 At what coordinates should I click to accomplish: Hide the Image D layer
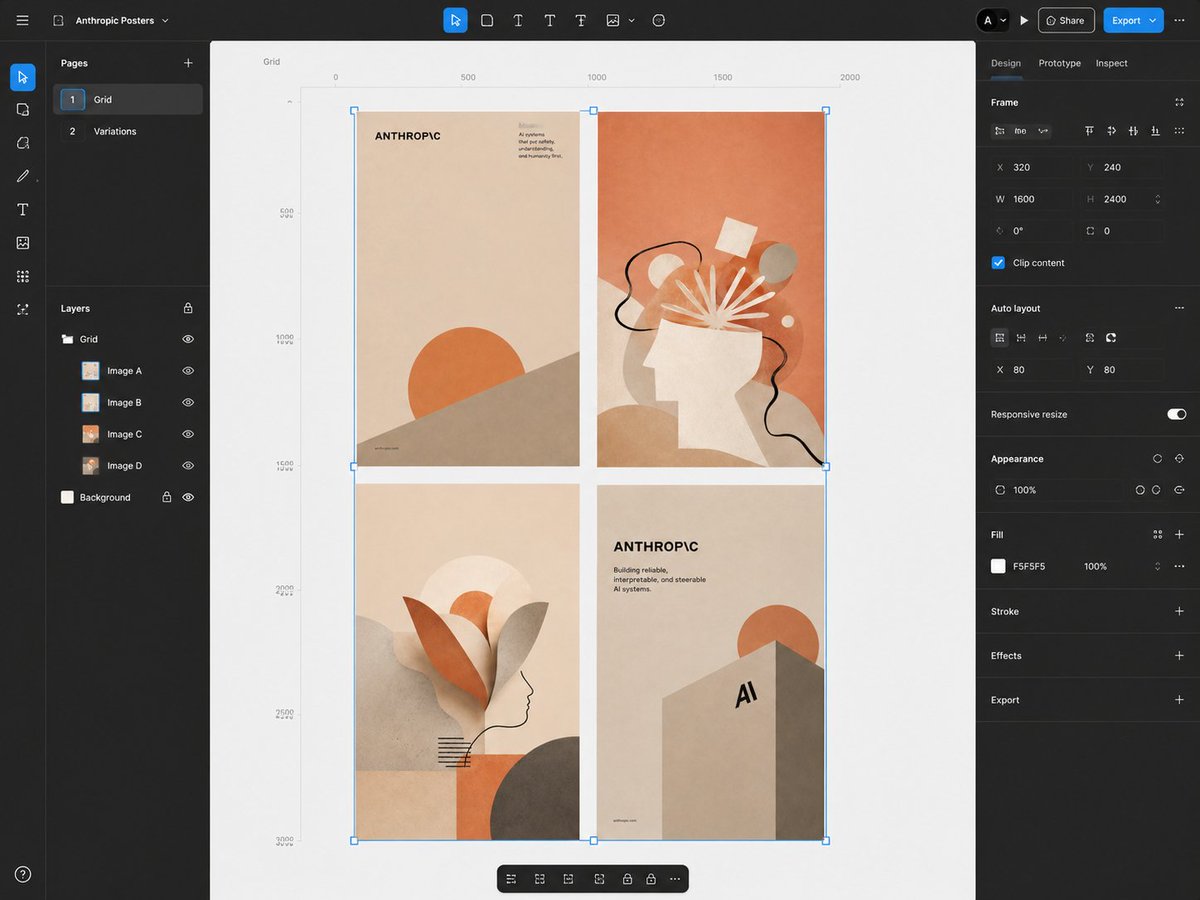(x=188, y=466)
